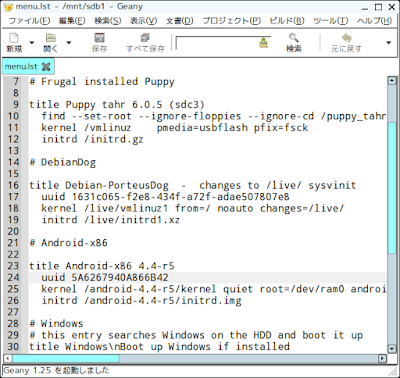The height and width of the screenshot is (378, 400).
Task: Select the menu.lst document tab
Action: (21, 66)
